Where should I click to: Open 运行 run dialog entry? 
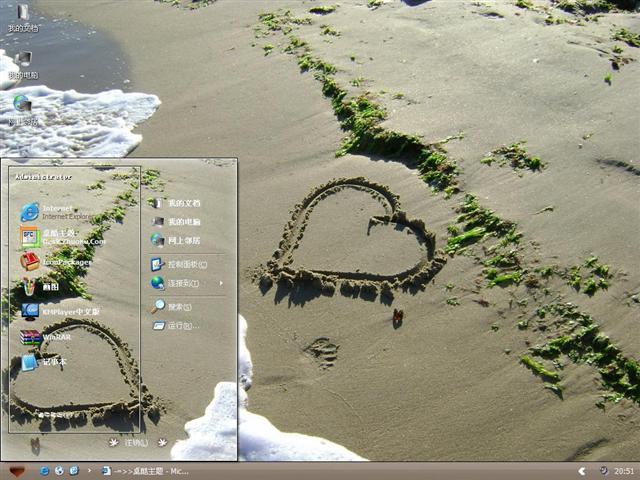(x=176, y=325)
